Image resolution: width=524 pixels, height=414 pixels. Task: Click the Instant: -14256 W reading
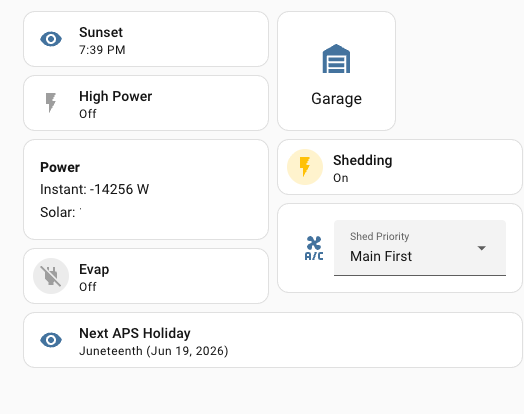(x=95, y=189)
